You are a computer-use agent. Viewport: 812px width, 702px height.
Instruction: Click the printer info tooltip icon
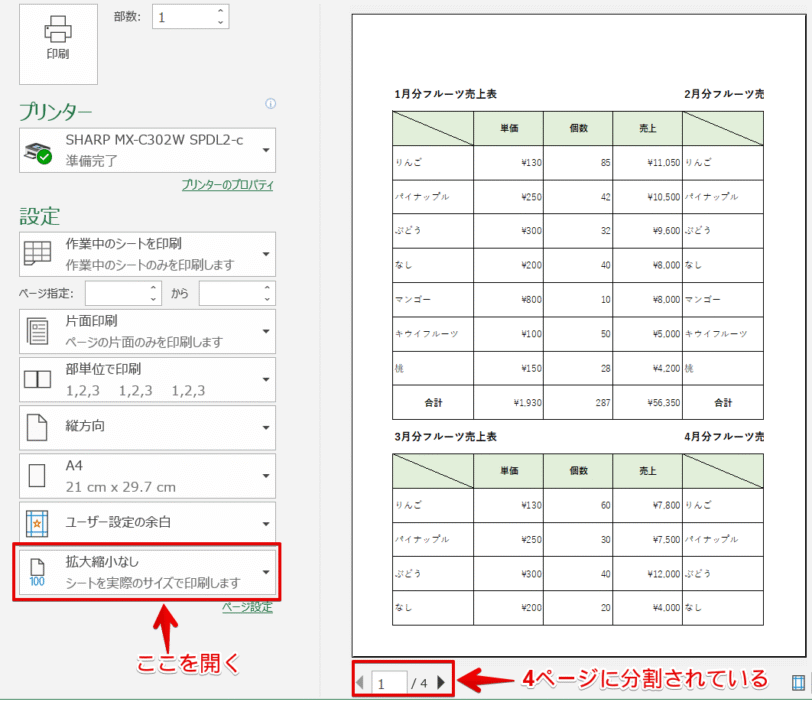point(270,105)
